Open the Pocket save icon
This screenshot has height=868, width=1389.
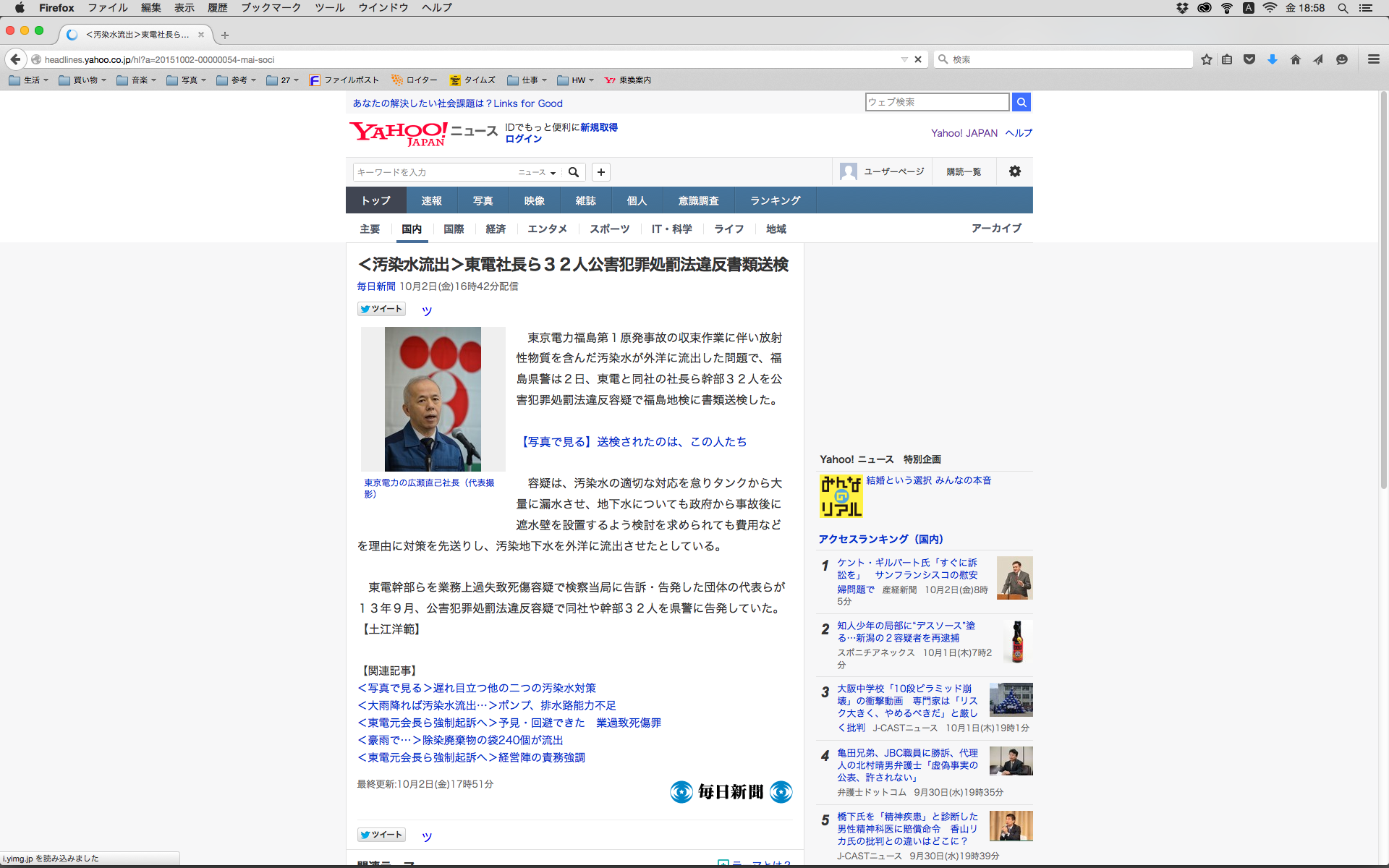[1249, 59]
